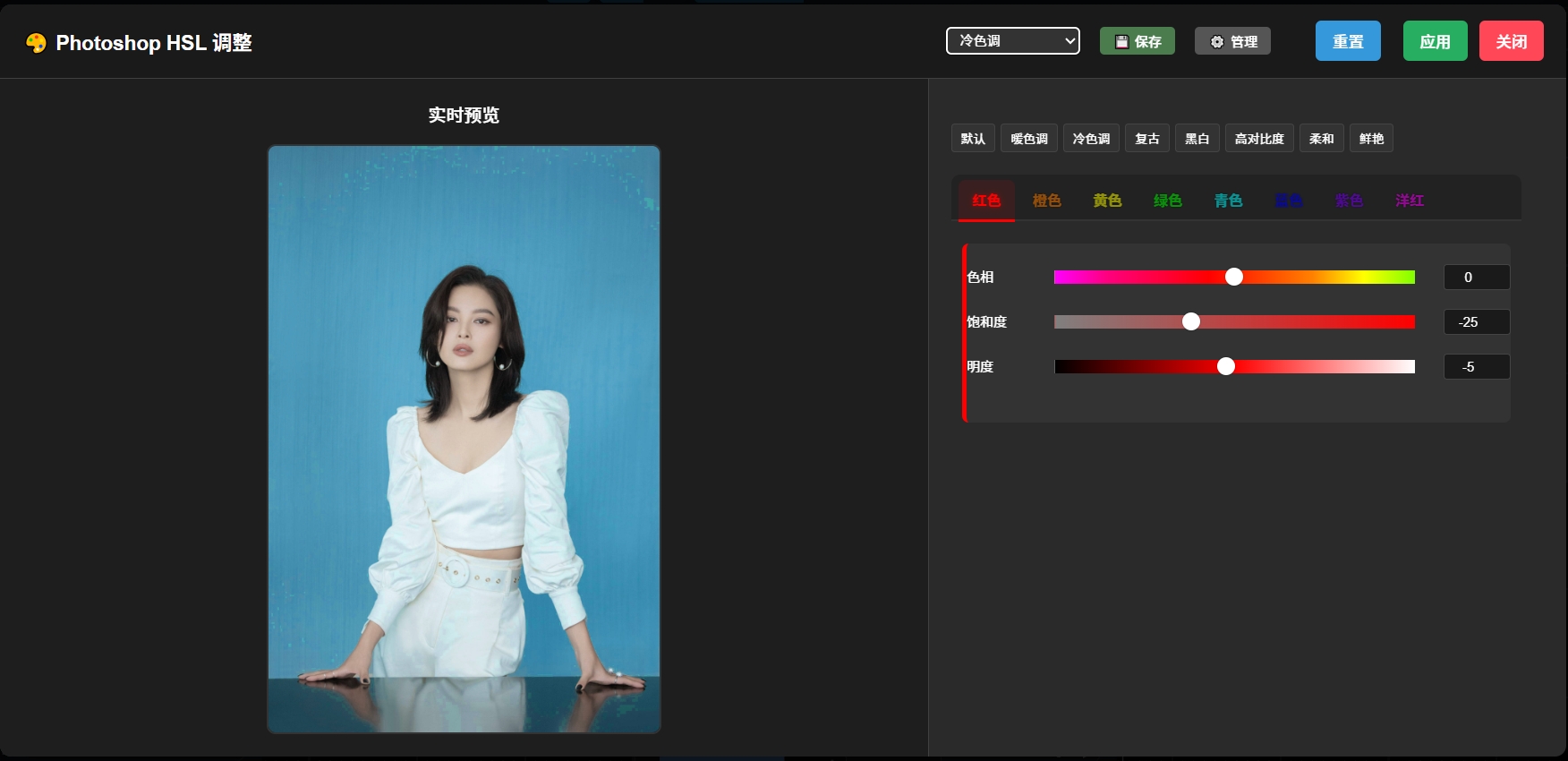This screenshot has height=761, width=1568.
Task: Switch to the 蓝色 color tab
Action: click(1289, 201)
